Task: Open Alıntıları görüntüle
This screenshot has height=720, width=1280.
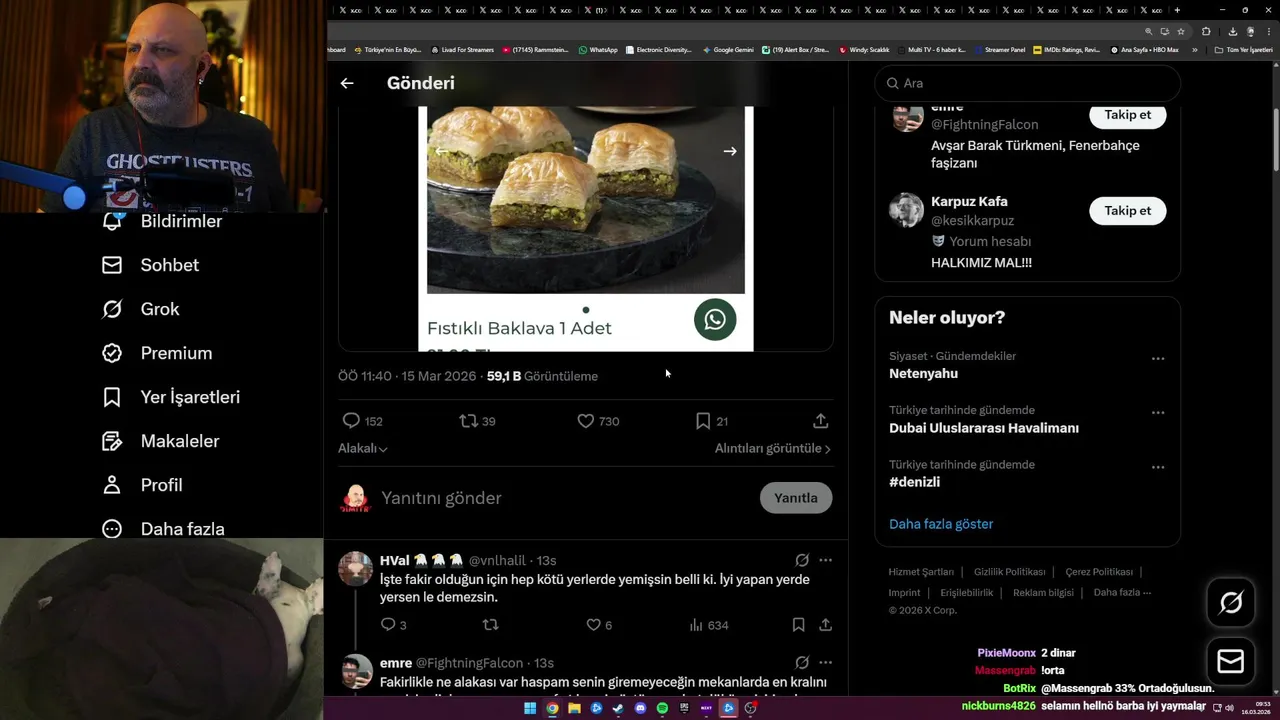Action: (773, 449)
